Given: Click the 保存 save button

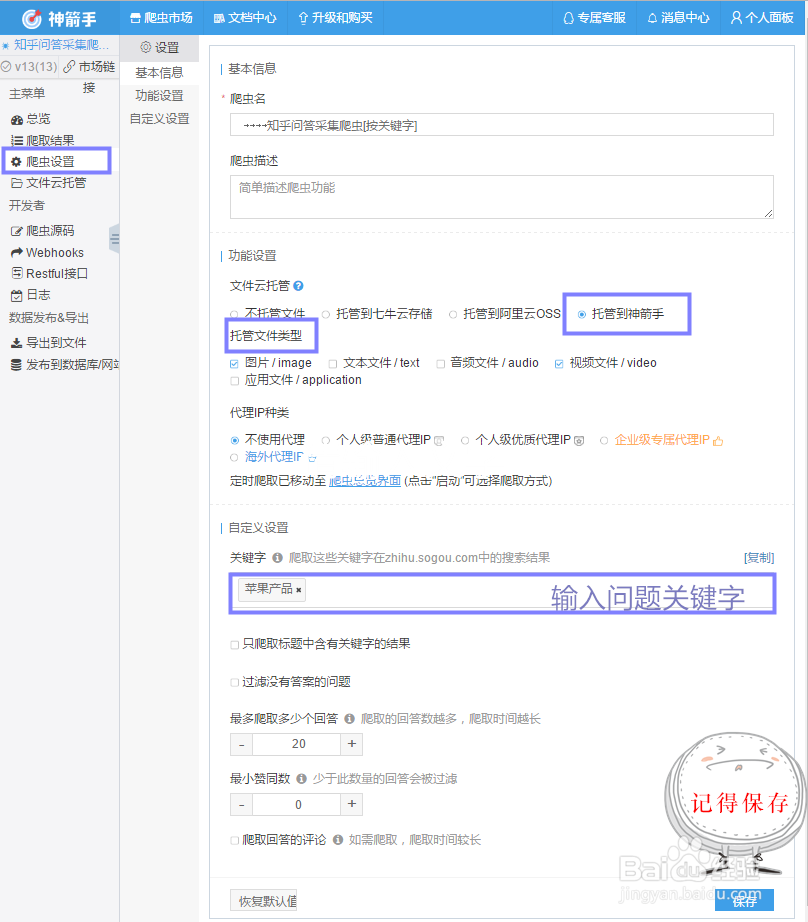Looking at the screenshot, I should pyautogui.click(x=745, y=900).
